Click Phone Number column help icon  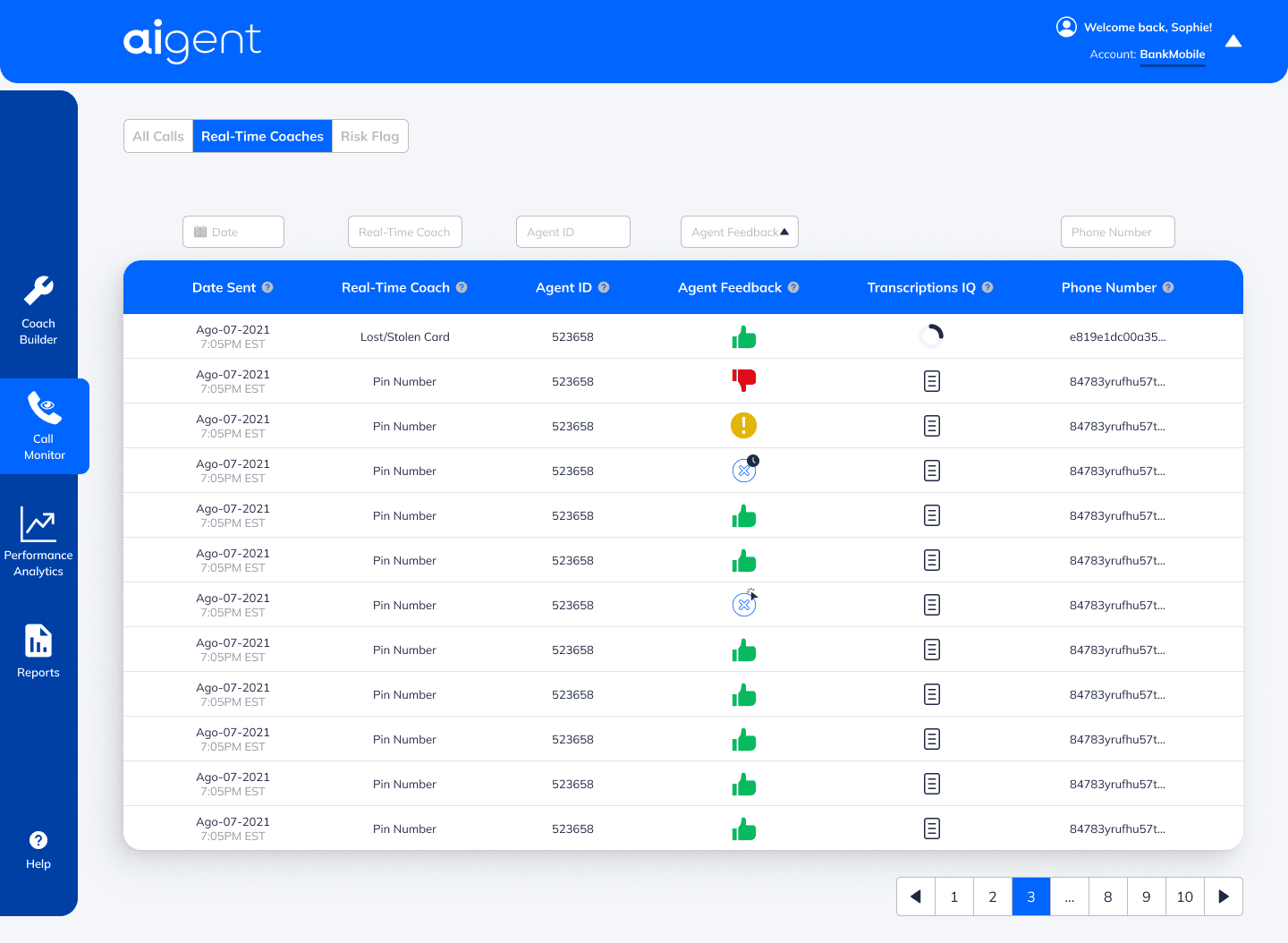(x=1168, y=287)
